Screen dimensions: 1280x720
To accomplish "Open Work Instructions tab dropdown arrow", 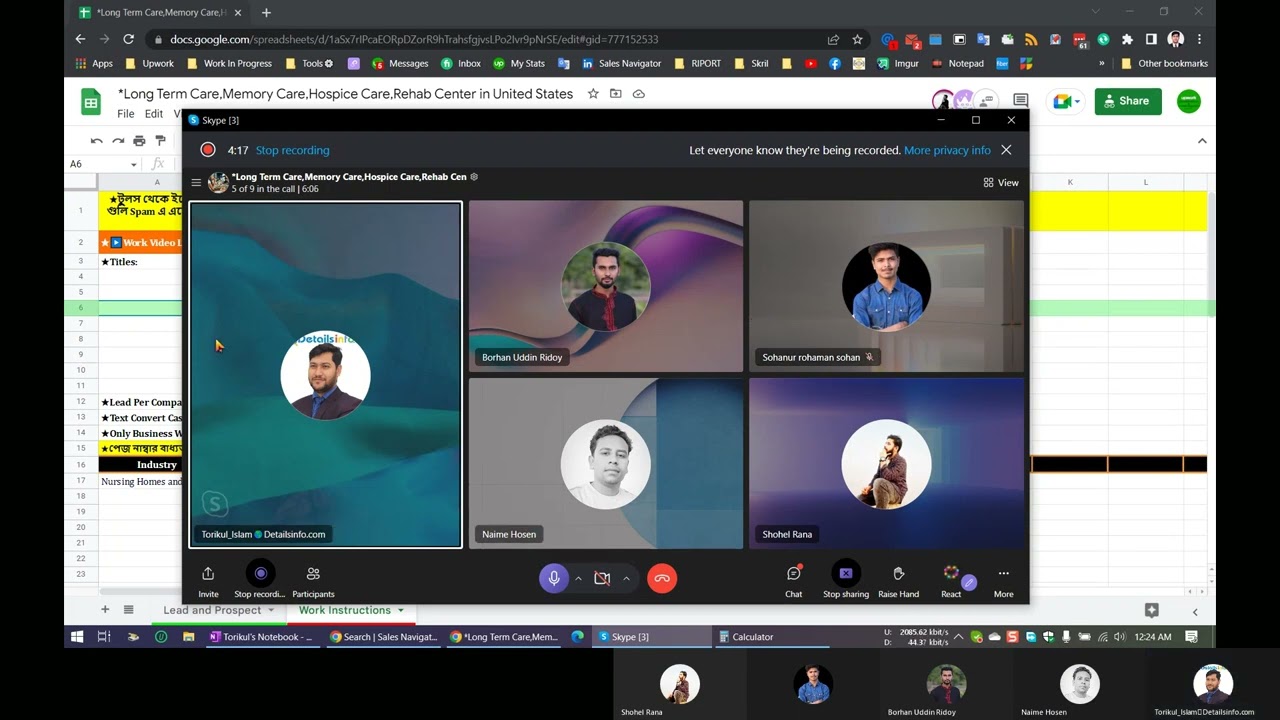I will 401,610.
